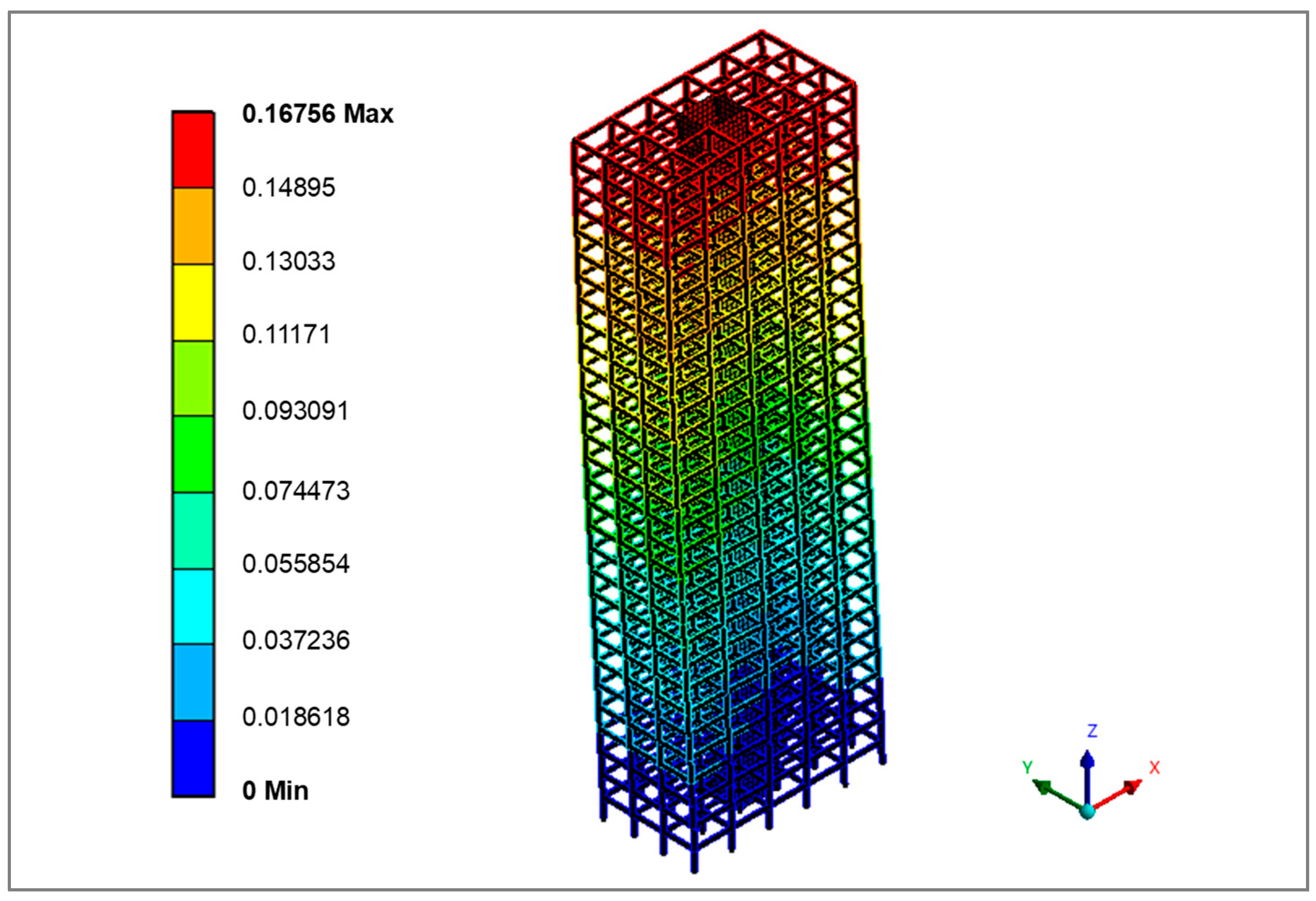The image size is (1316, 901).
Task: Select the 0.093091 legend value
Action: pos(296,411)
